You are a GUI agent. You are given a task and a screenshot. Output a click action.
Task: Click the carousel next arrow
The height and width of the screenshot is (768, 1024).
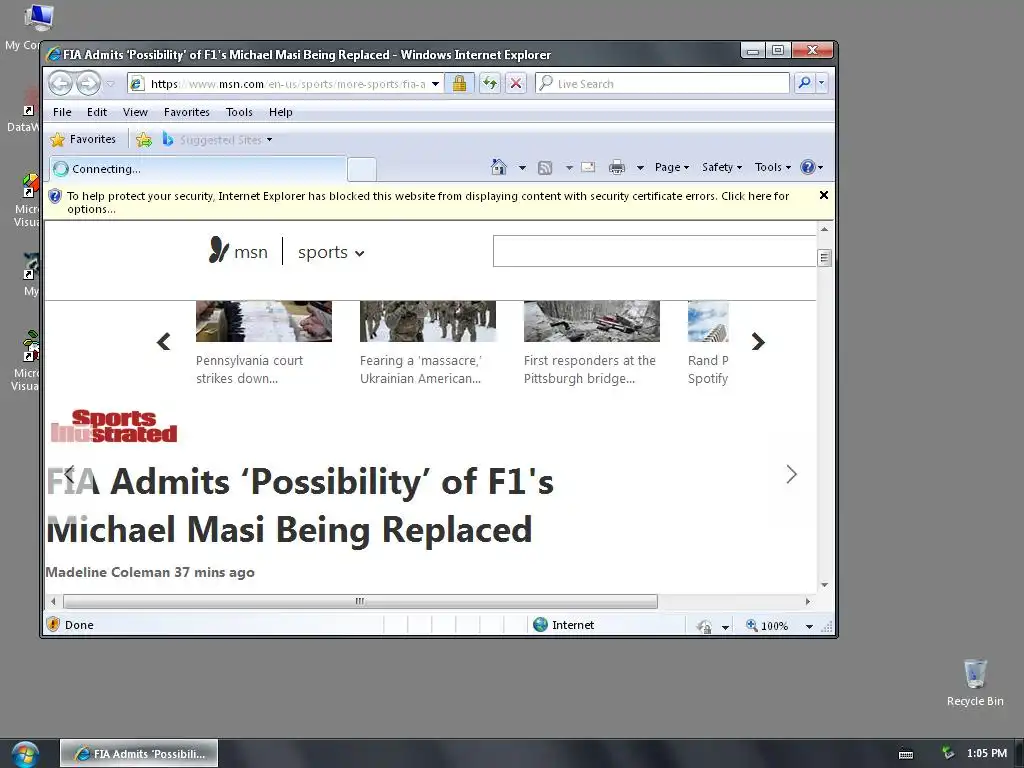[x=758, y=342]
